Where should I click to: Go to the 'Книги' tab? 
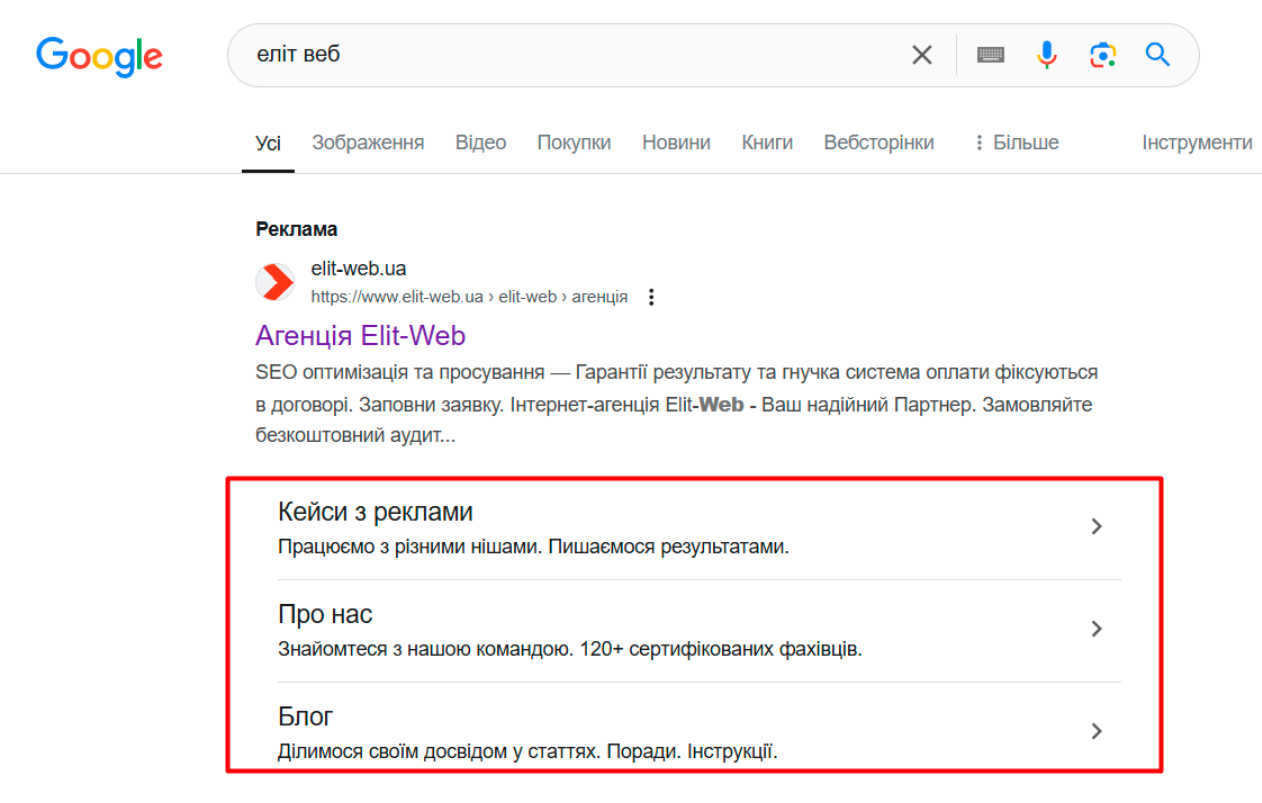pos(767,143)
